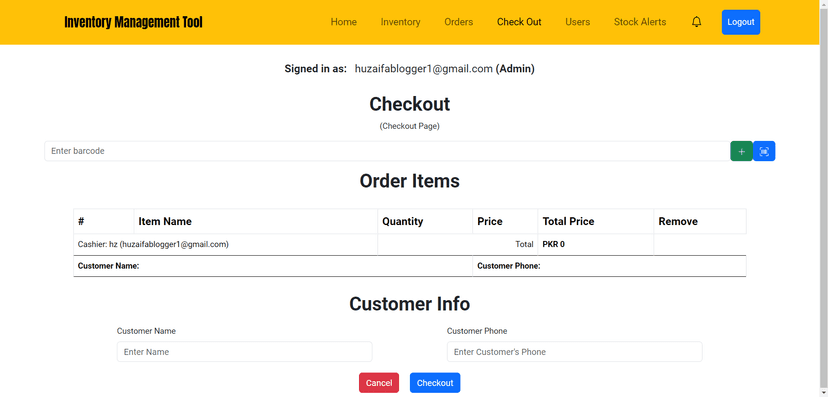The image size is (828, 397).
Task: Click the Remove column header
Action: click(678, 221)
